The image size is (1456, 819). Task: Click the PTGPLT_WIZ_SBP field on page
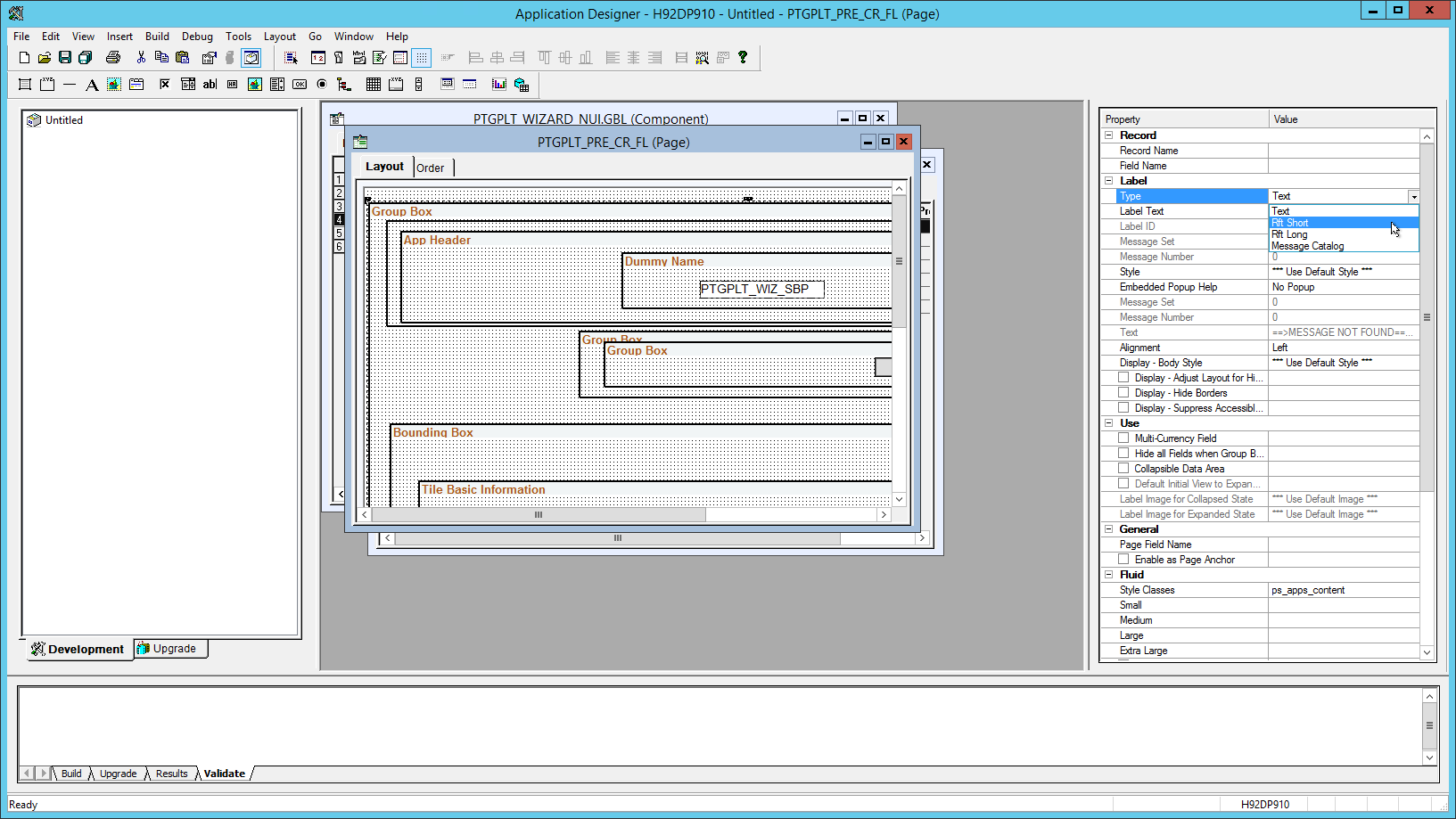coord(761,289)
